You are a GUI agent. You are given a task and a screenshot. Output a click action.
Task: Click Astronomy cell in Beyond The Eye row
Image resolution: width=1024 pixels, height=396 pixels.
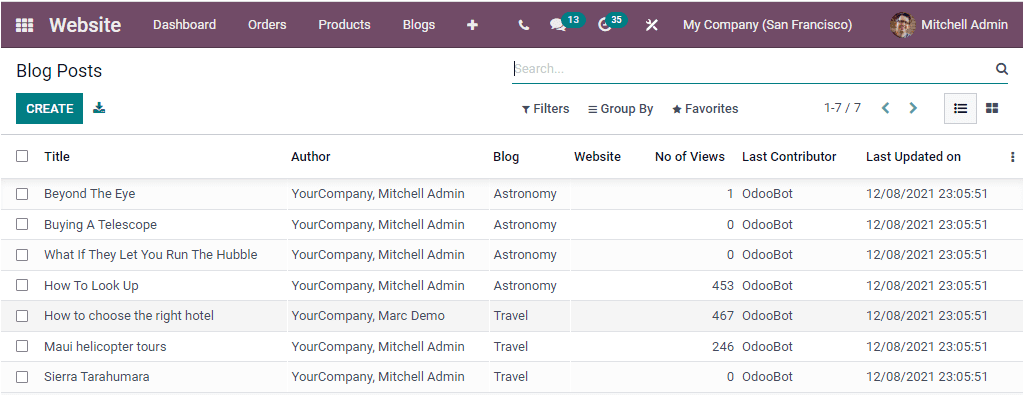[x=525, y=193]
